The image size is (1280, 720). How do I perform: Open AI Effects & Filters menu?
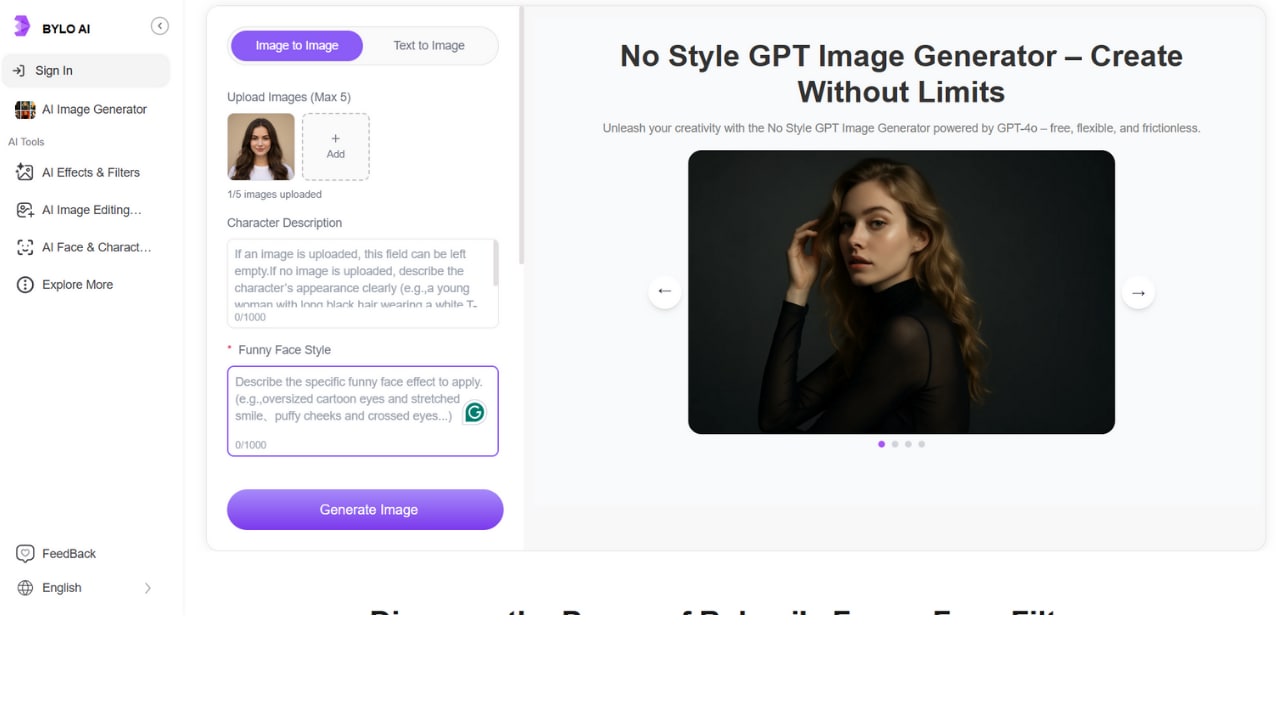click(x=86, y=172)
